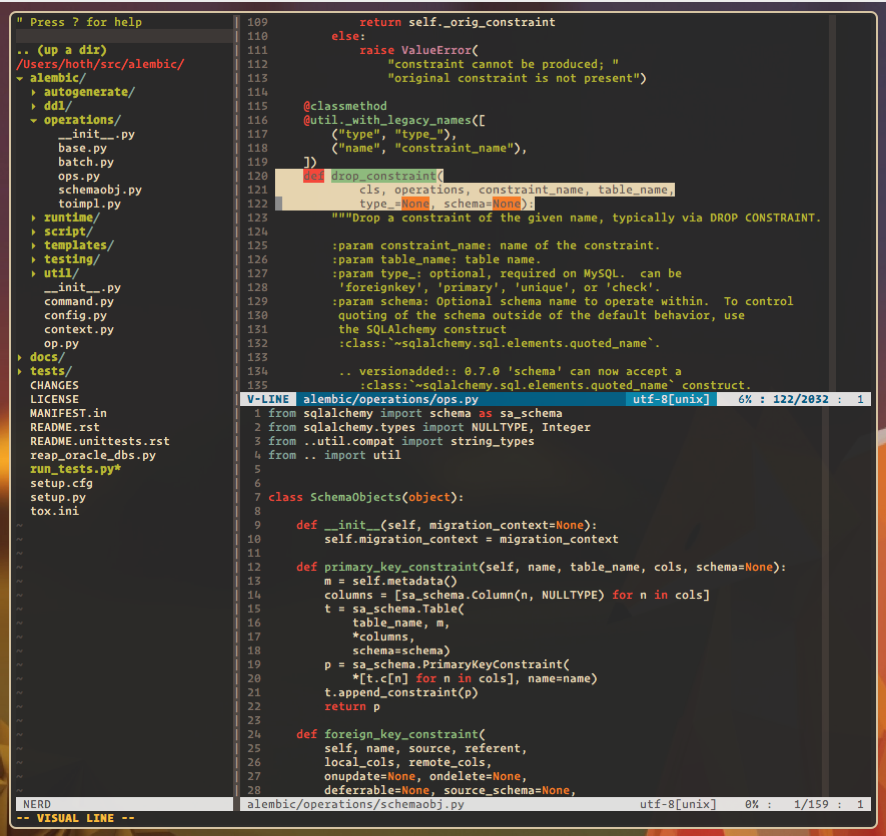Click alembic/operations/ops.py status line filename
The height and width of the screenshot is (836, 886).
click(391, 399)
